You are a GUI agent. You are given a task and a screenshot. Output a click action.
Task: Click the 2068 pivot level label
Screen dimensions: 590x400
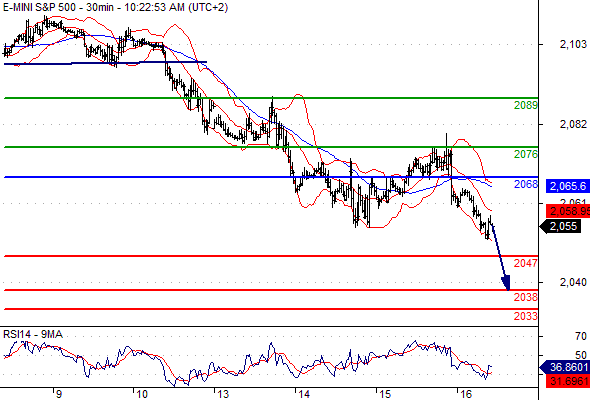pyautogui.click(x=526, y=184)
